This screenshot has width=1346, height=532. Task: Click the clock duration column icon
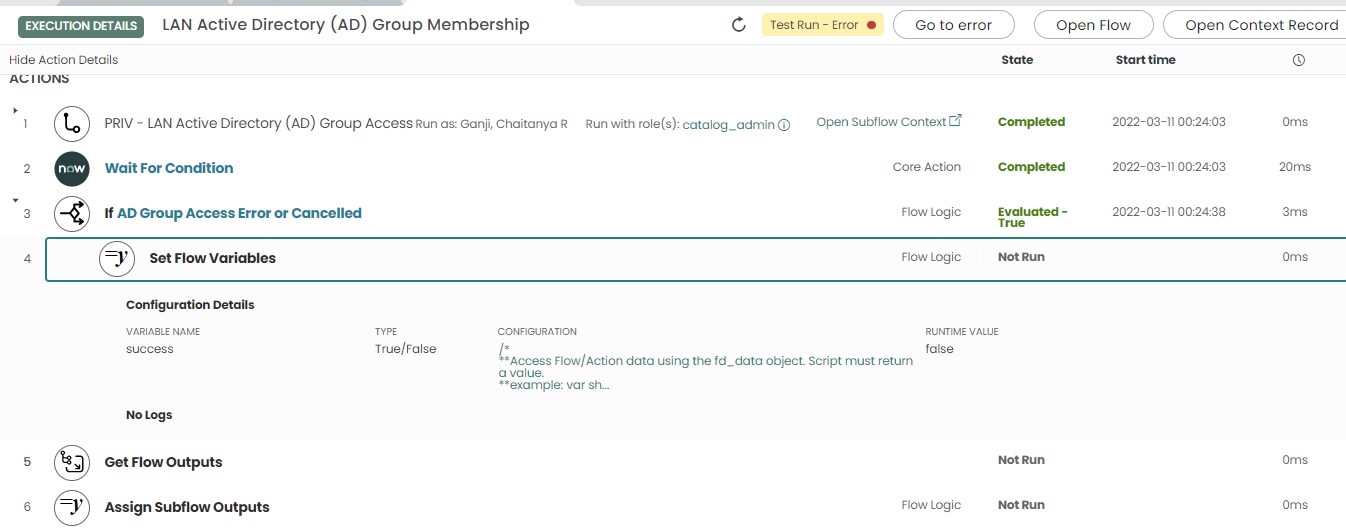tap(1298, 60)
